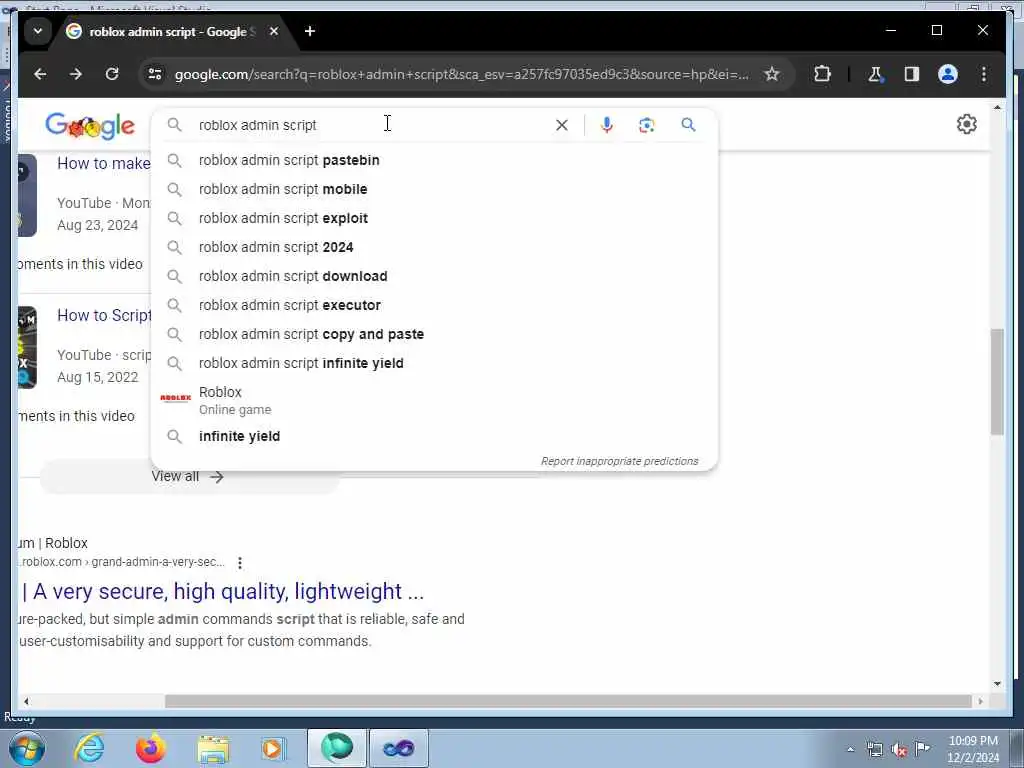Click the scroll-right arrow at bottom
1024x768 pixels.
[980, 701]
